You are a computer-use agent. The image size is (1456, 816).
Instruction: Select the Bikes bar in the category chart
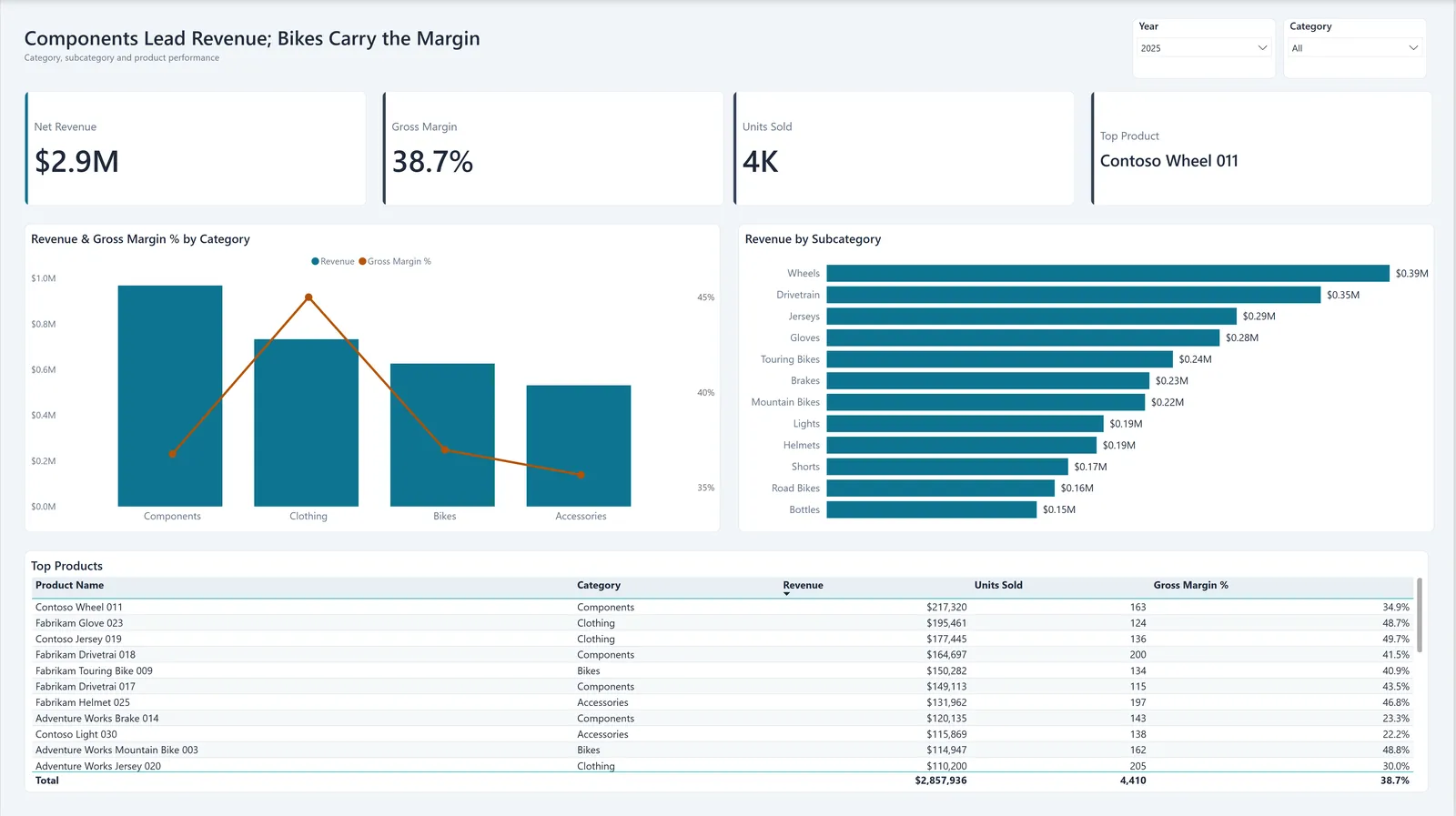[443, 435]
